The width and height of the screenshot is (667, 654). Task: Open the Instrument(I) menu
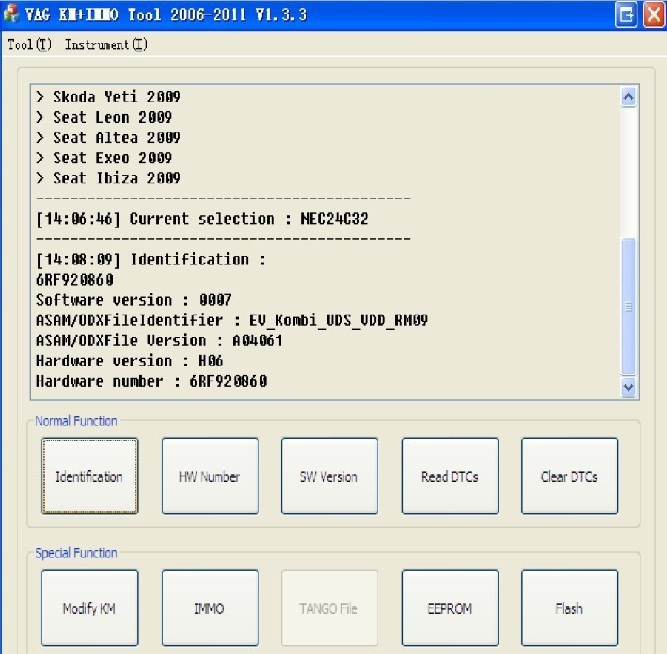[106, 44]
